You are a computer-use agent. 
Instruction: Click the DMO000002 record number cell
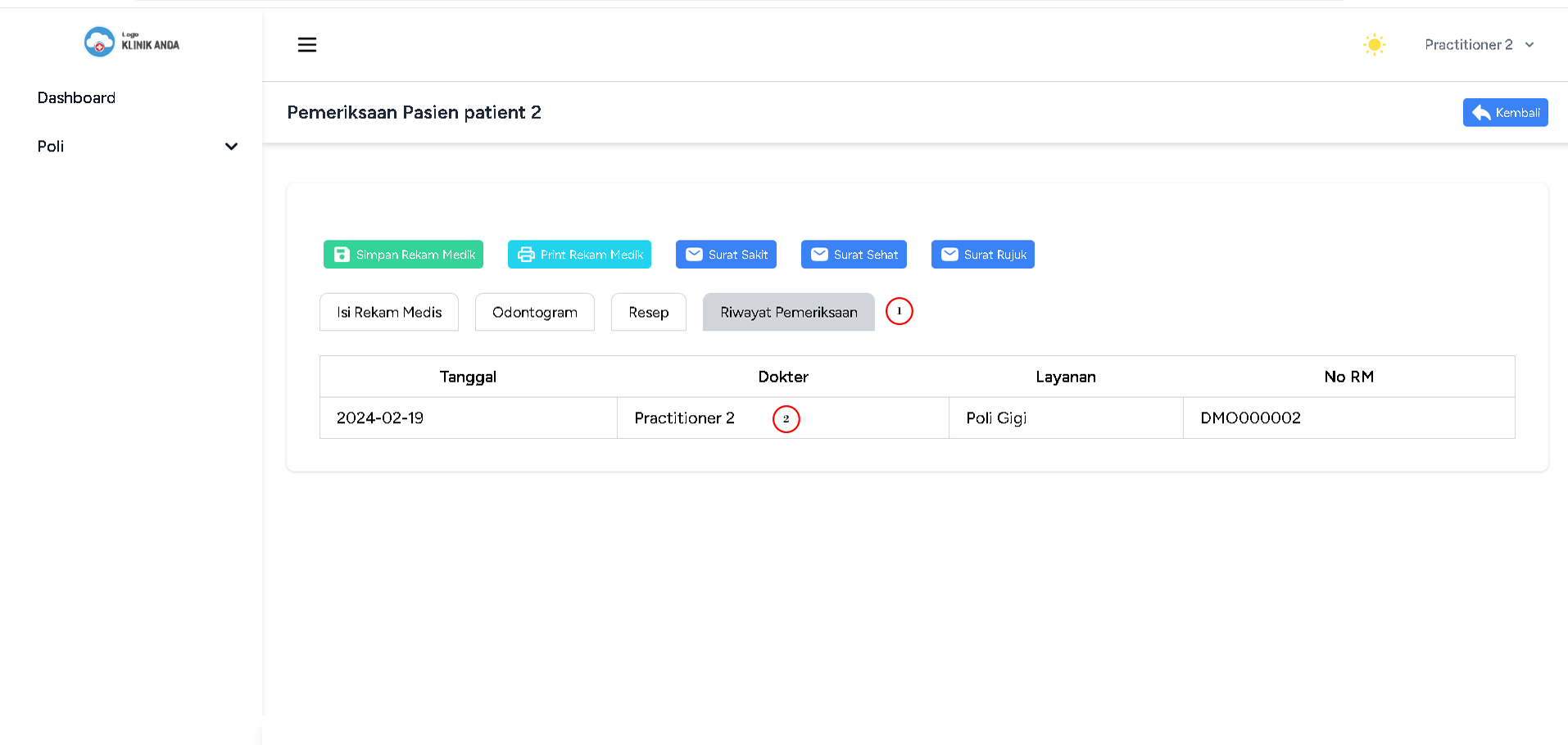(x=1250, y=418)
